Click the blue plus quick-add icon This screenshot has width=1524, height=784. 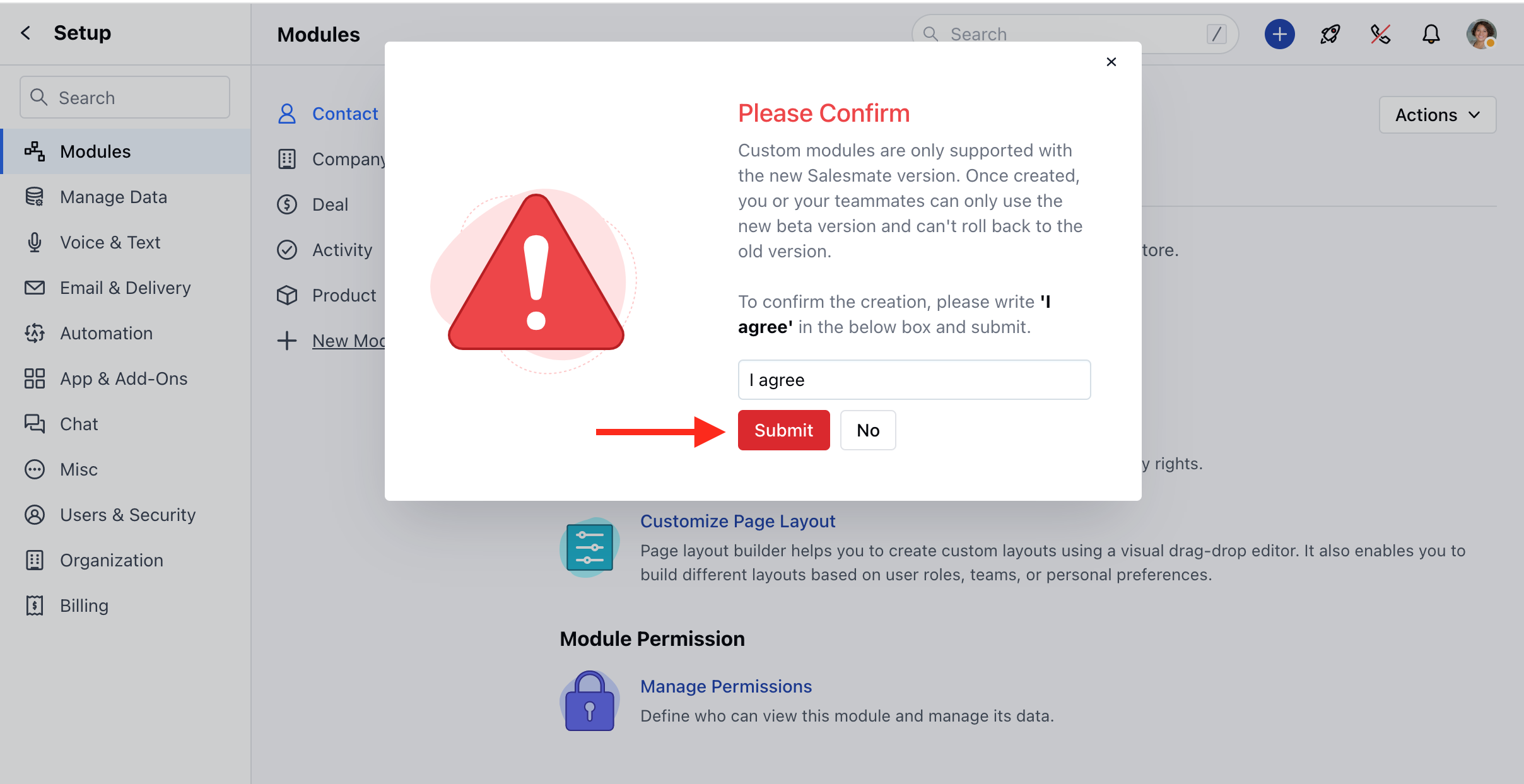(1279, 34)
